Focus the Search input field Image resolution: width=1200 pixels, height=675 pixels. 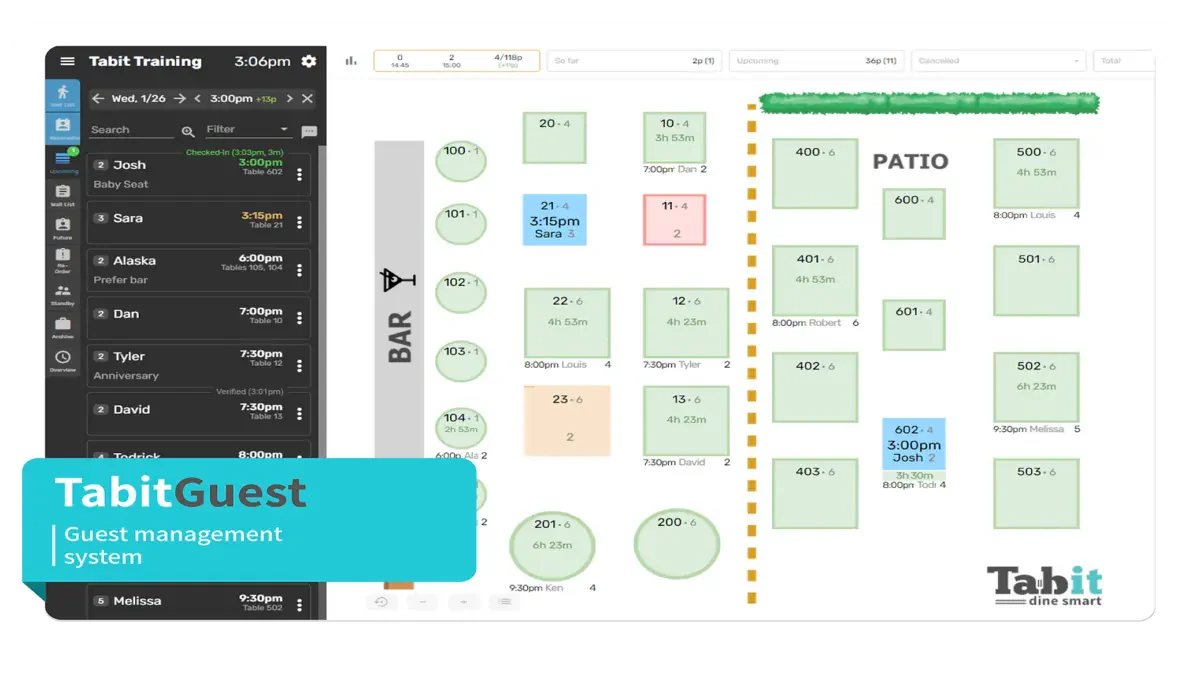coord(131,130)
